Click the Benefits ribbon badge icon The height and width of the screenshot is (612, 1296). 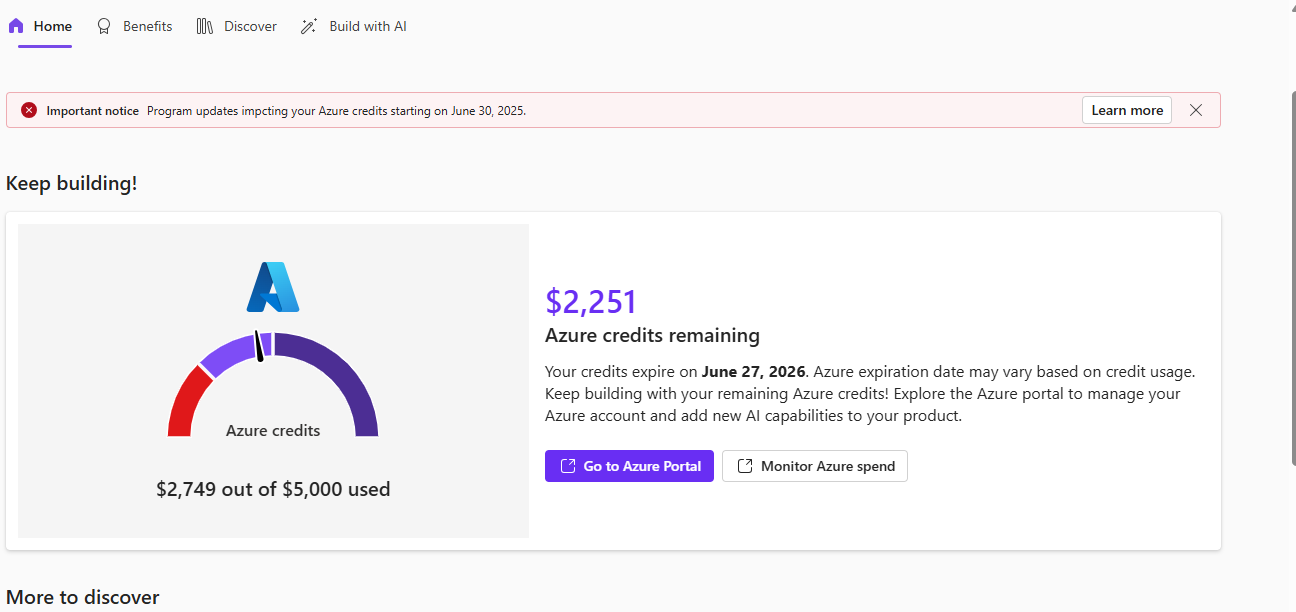104,27
